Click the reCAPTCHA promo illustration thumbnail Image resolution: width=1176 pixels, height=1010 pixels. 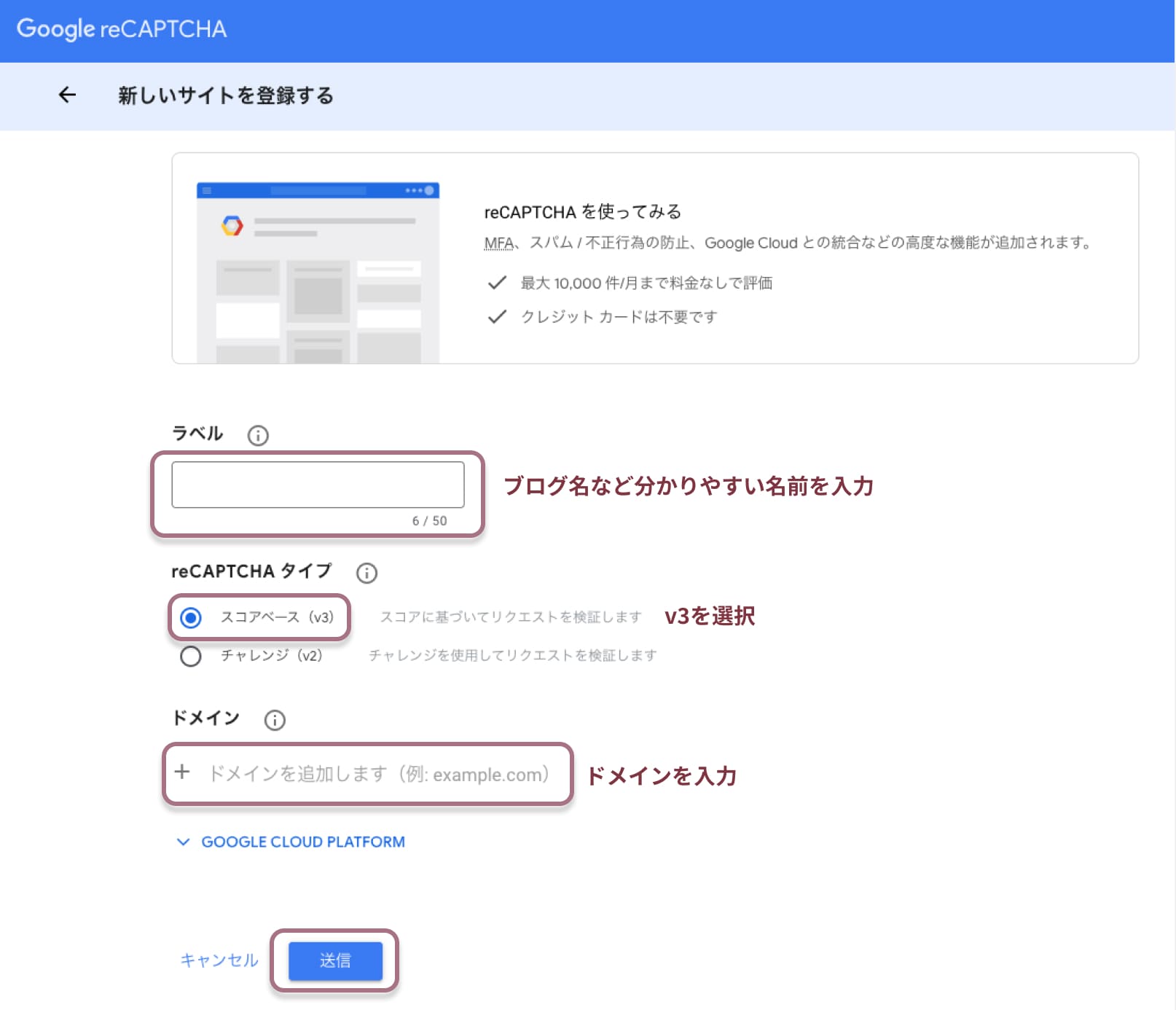click(x=318, y=273)
